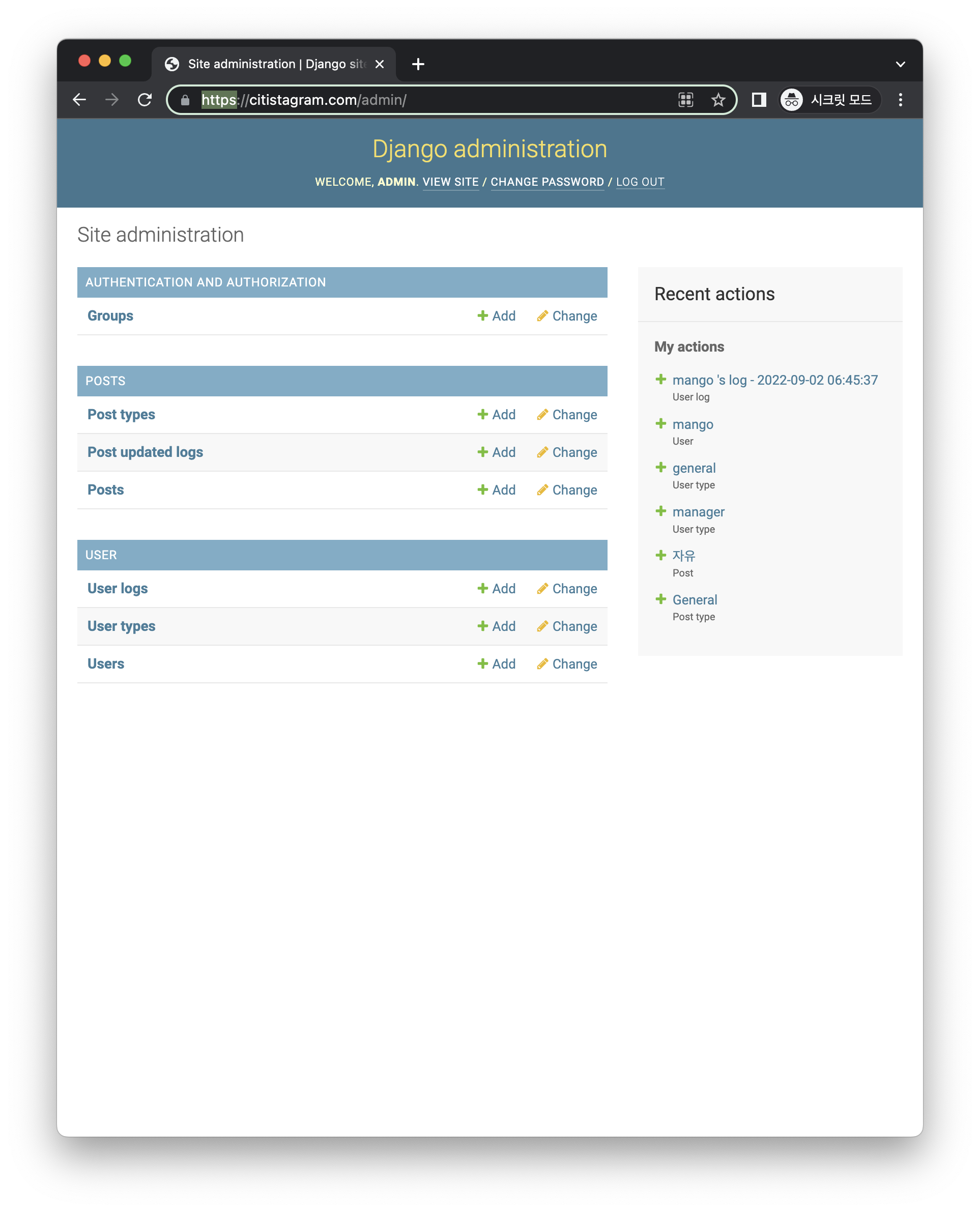Bookmark the page with the star icon

(717, 100)
